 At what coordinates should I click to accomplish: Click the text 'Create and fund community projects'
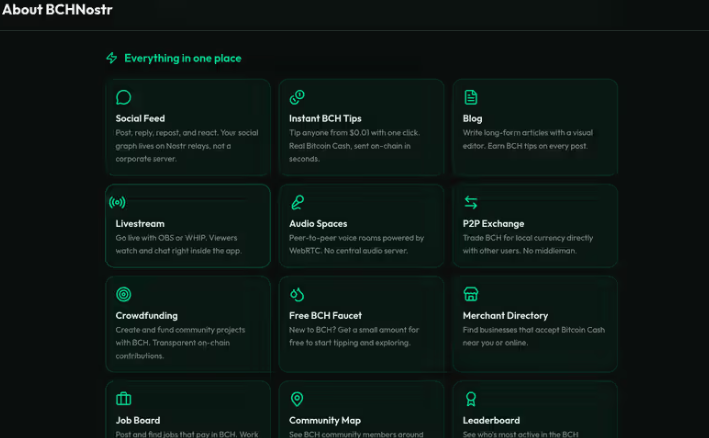click(180, 330)
